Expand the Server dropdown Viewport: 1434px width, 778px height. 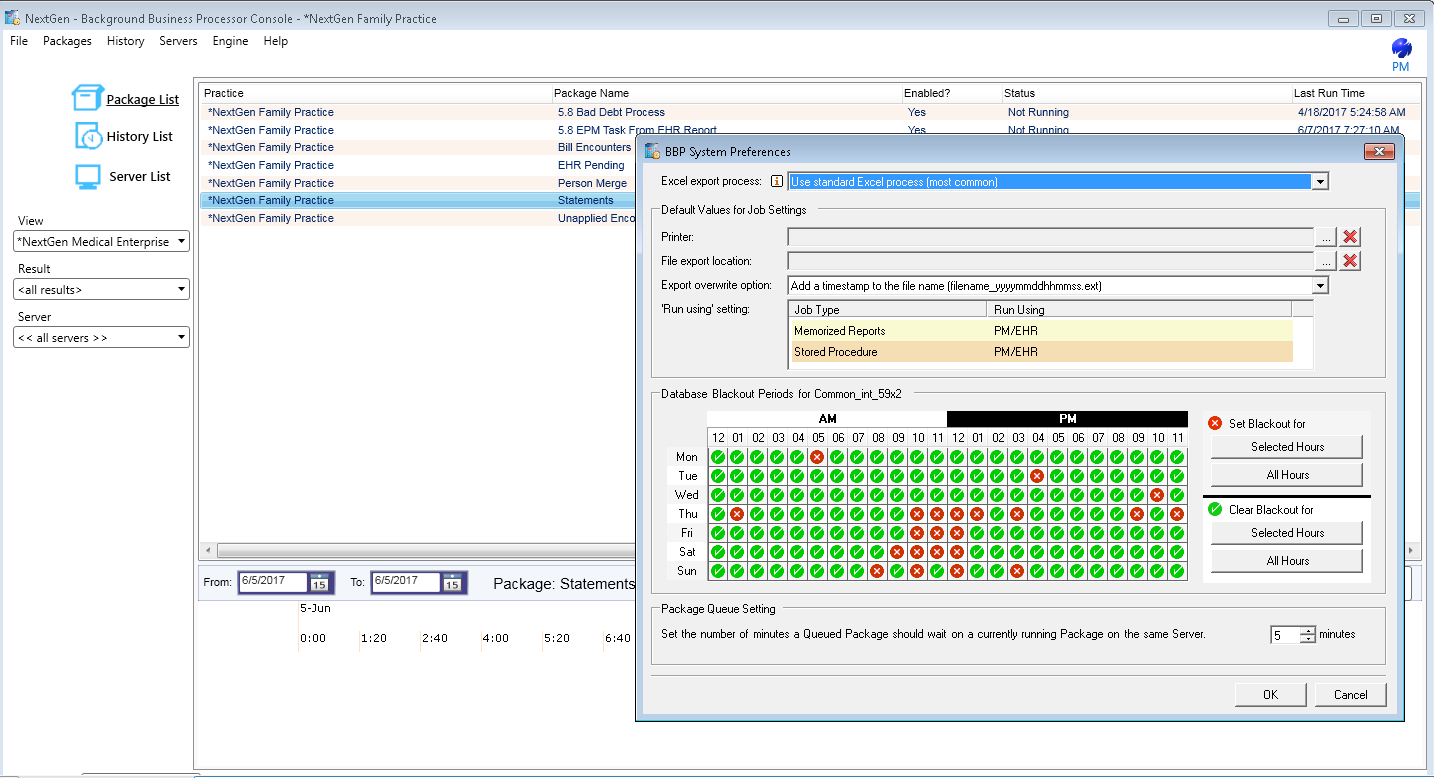(x=181, y=338)
